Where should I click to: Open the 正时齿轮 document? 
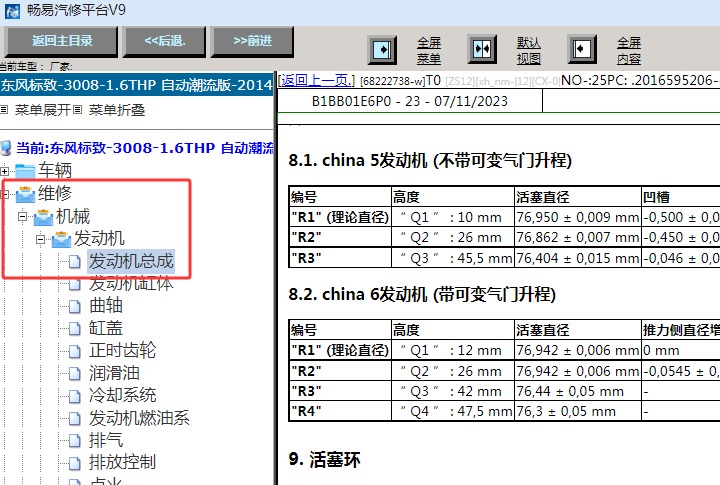coord(123,350)
